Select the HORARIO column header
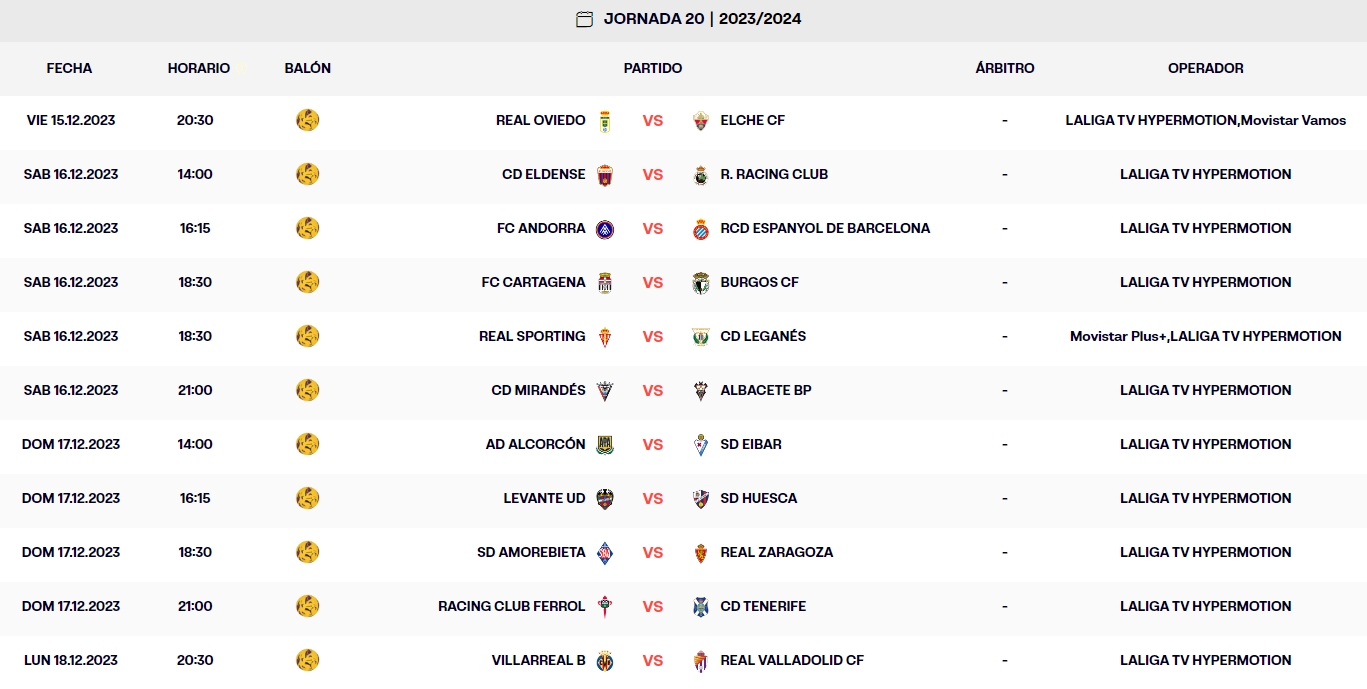The image size is (1367, 689). click(199, 69)
